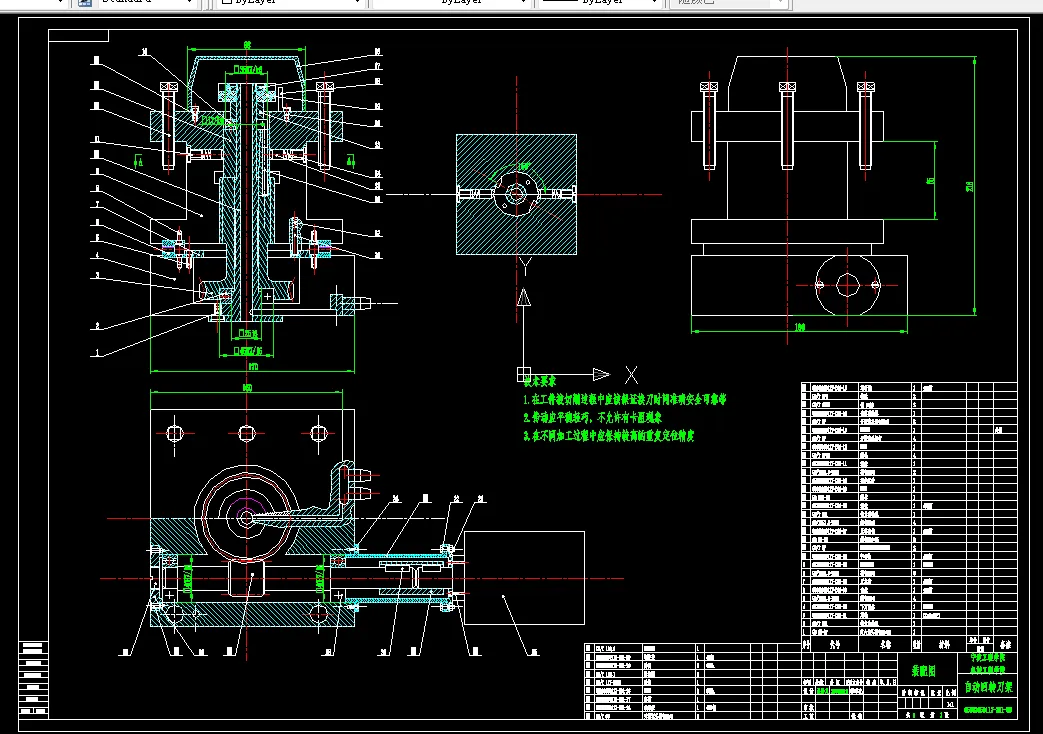
Task: Select the □45H7/f6 dimension under front view
Action: click(248, 351)
